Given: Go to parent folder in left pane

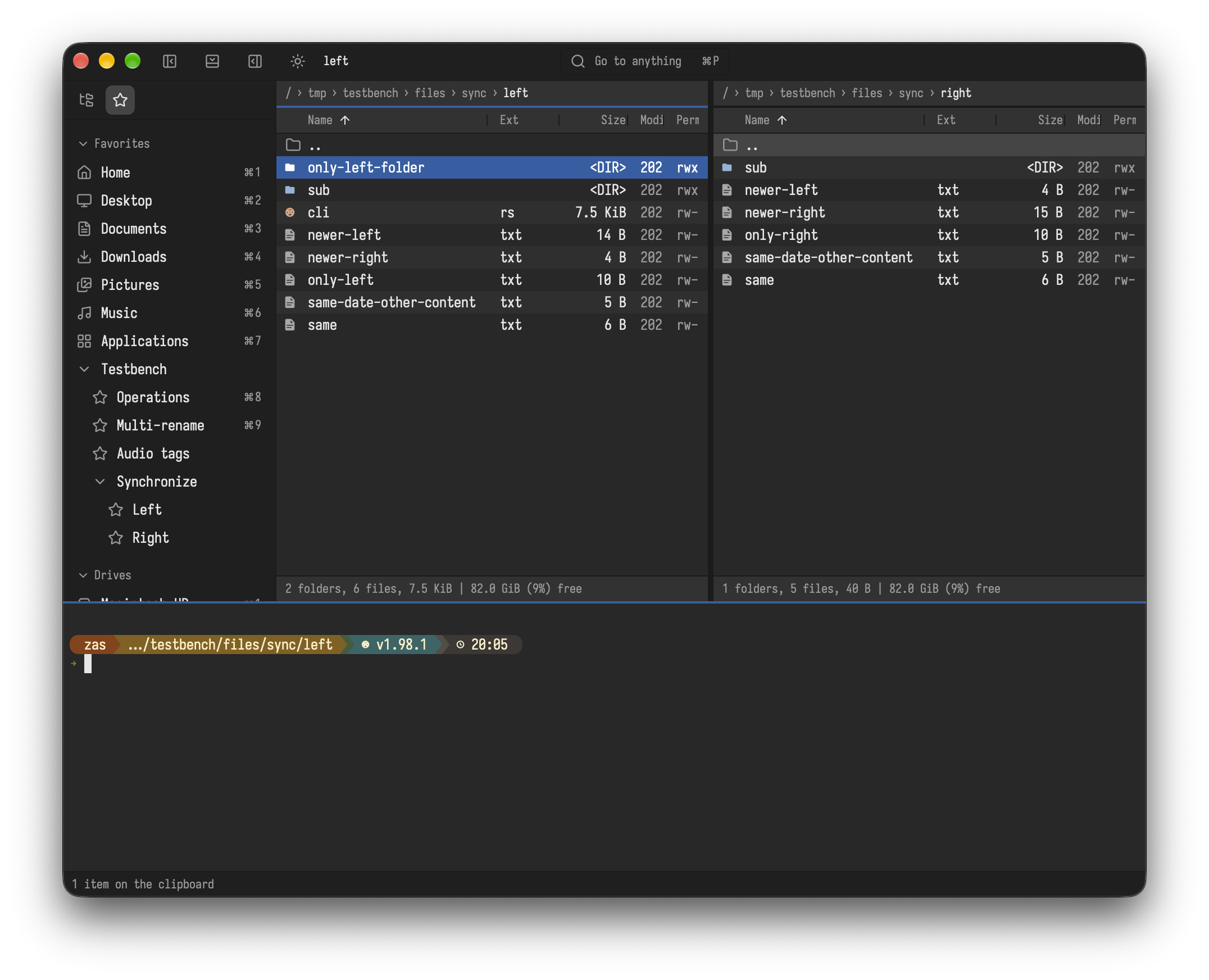Looking at the screenshot, I should click(x=492, y=145).
